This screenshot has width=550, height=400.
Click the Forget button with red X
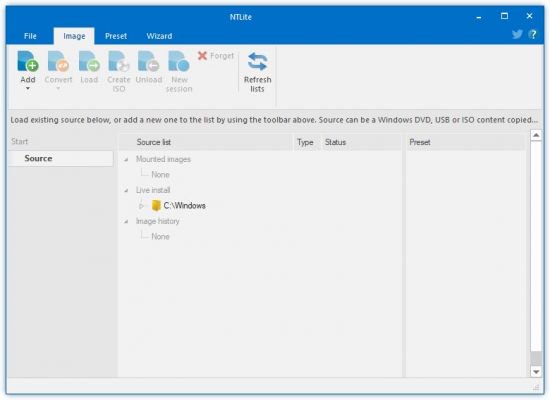click(216, 56)
